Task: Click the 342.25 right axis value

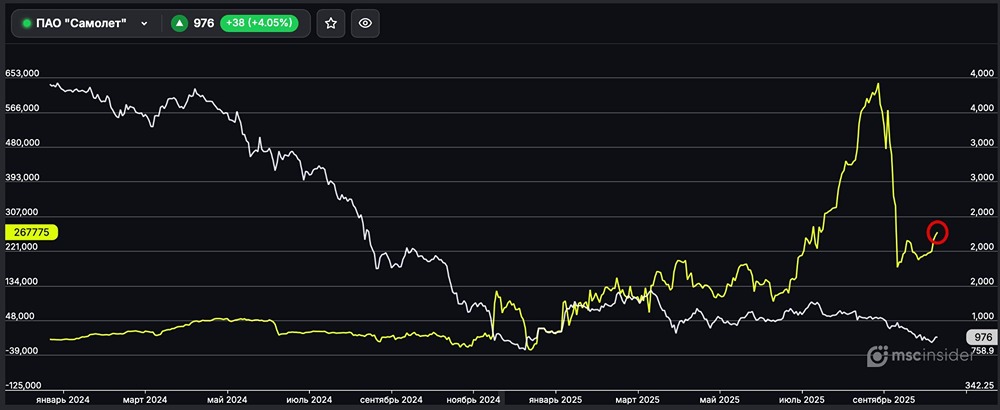Action: (980, 385)
